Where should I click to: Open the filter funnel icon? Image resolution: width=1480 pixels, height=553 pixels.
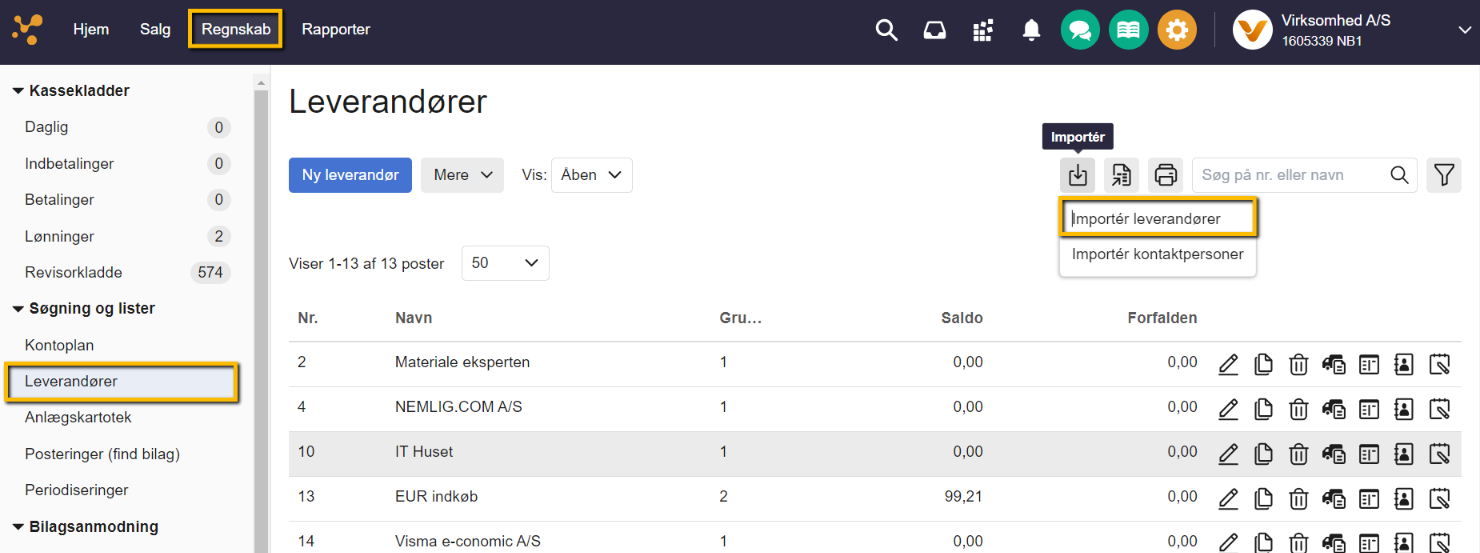pyautogui.click(x=1443, y=175)
